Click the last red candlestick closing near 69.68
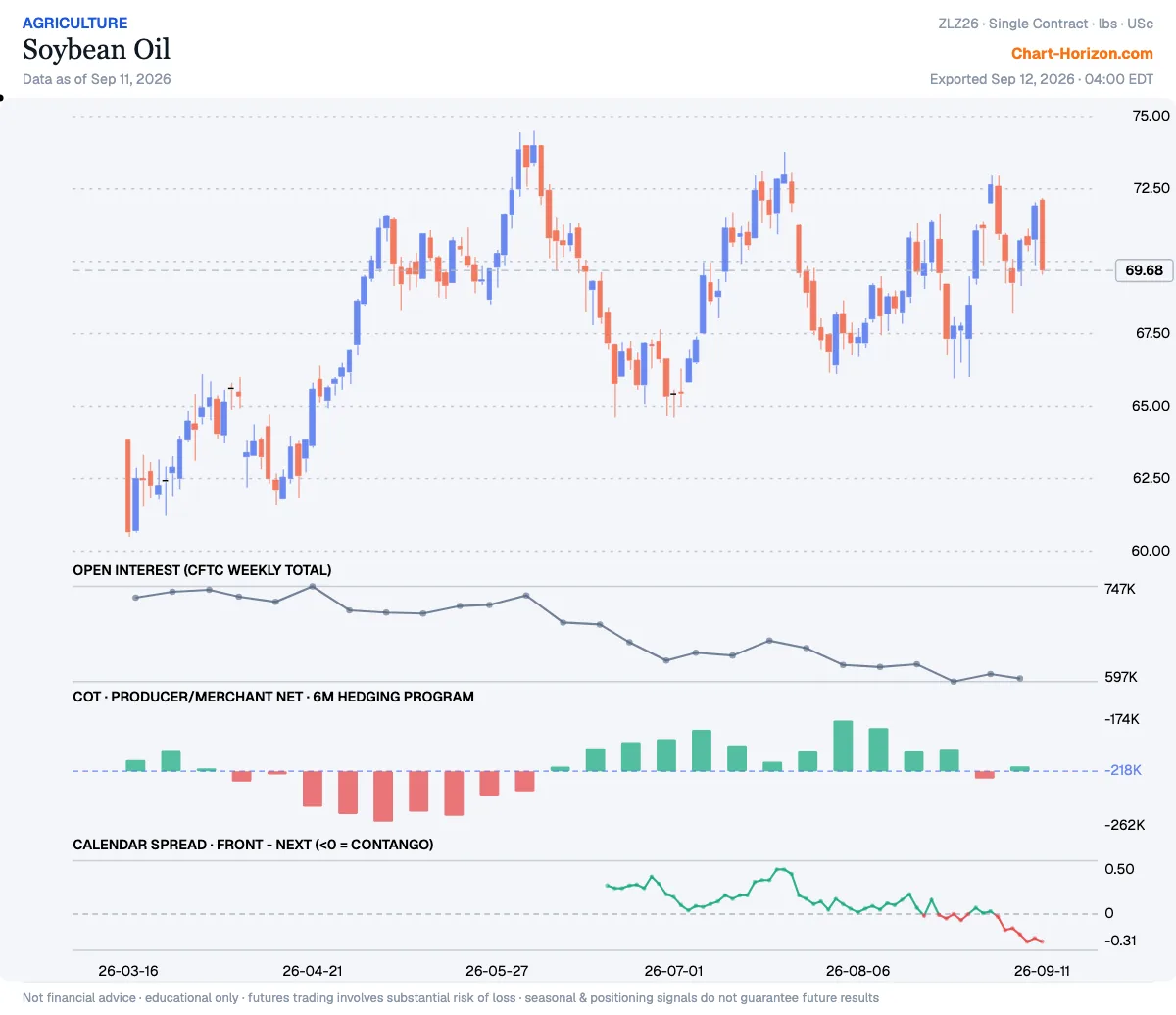 (x=1043, y=235)
